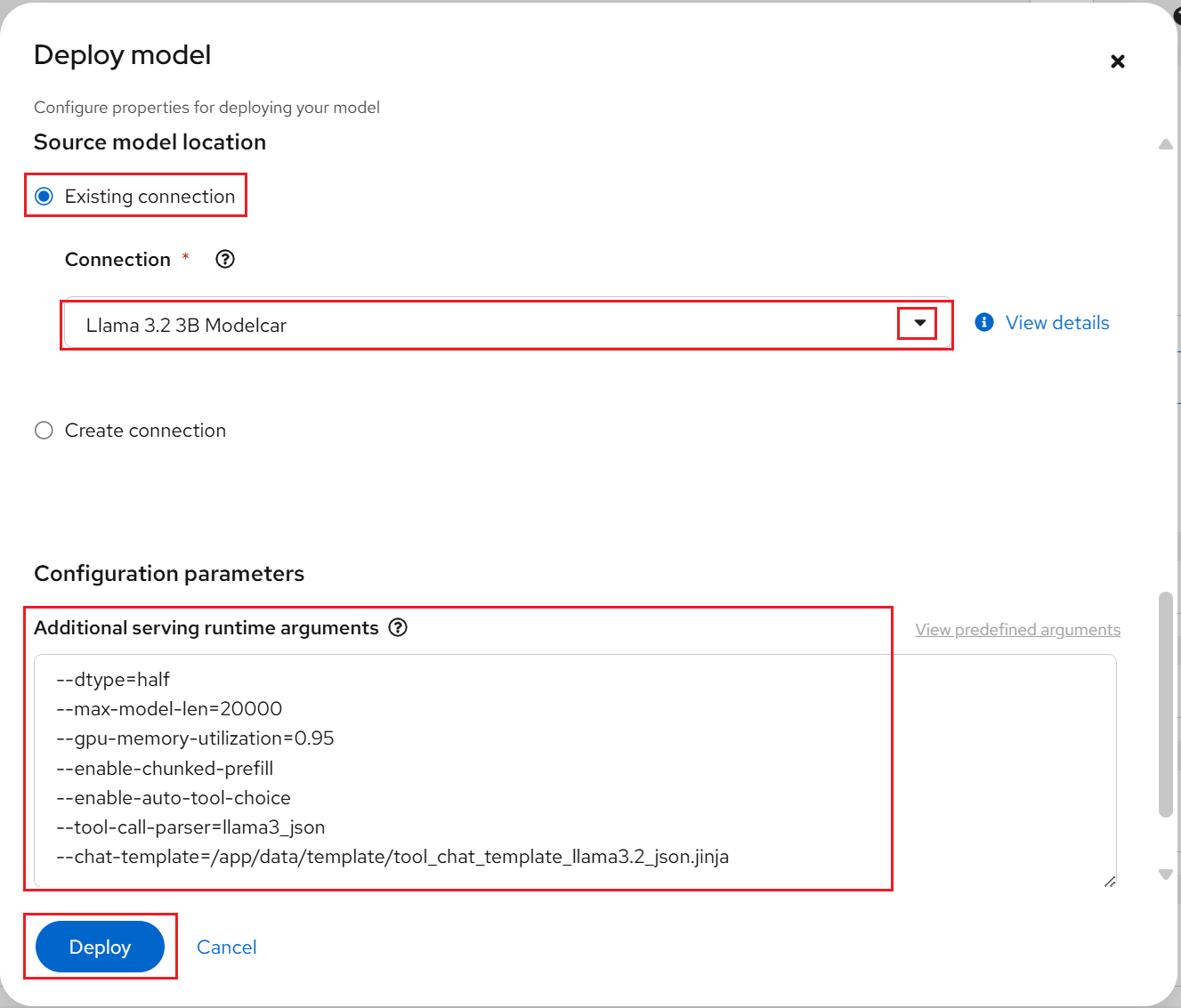Show help for additional serving runtime arguments
The image size is (1181, 1008).
(399, 627)
